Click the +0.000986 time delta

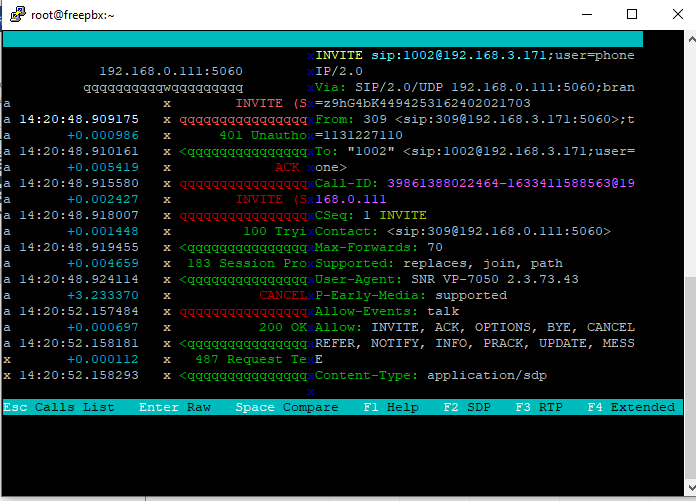(103, 135)
